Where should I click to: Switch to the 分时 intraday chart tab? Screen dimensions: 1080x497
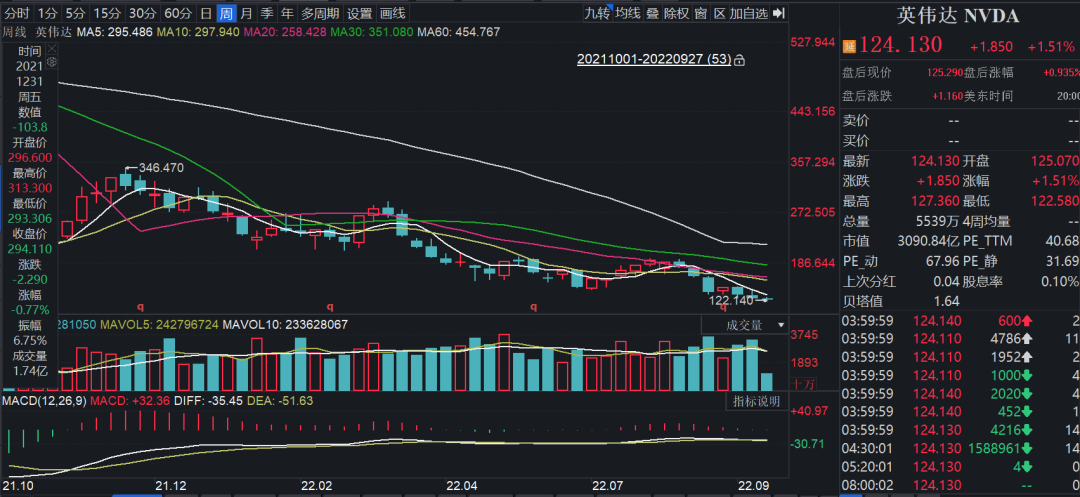(x=17, y=13)
